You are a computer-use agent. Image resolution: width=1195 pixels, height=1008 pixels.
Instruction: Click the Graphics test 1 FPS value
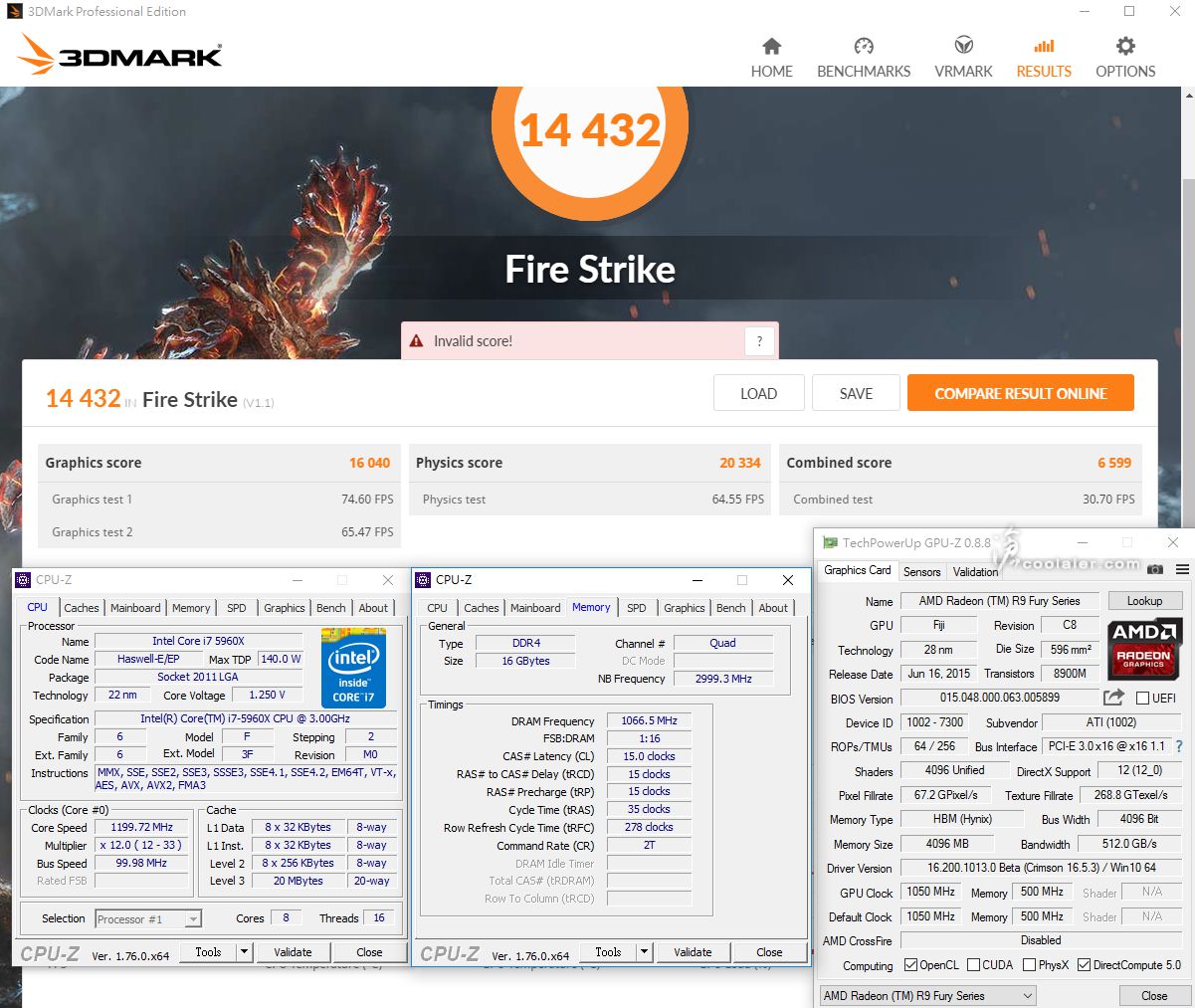coord(367,500)
